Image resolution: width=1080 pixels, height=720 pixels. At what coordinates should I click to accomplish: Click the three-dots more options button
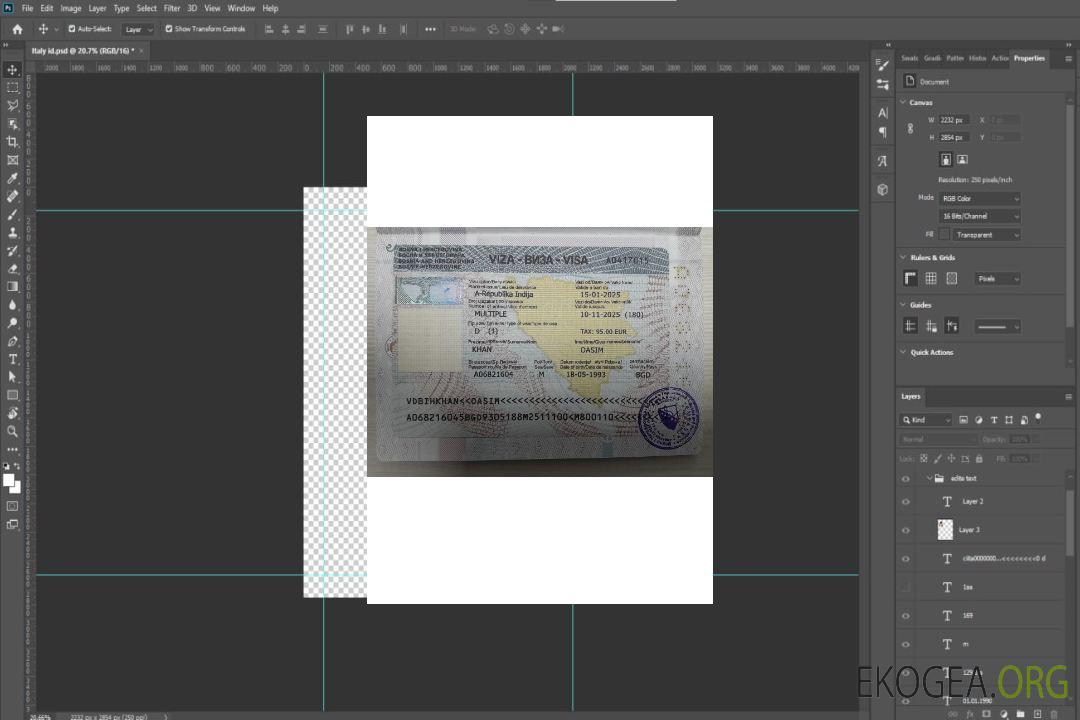(x=430, y=29)
